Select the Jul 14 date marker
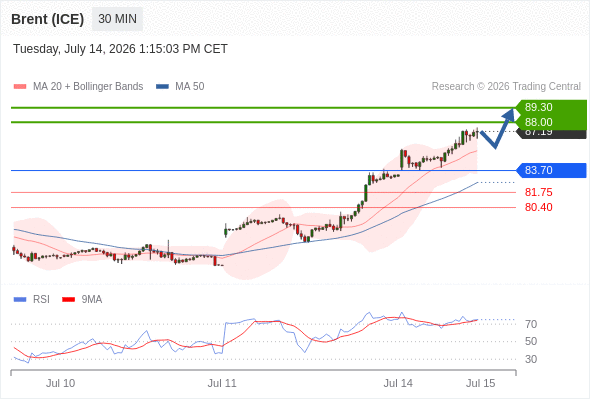This screenshot has height=400, width=590. click(x=398, y=383)
